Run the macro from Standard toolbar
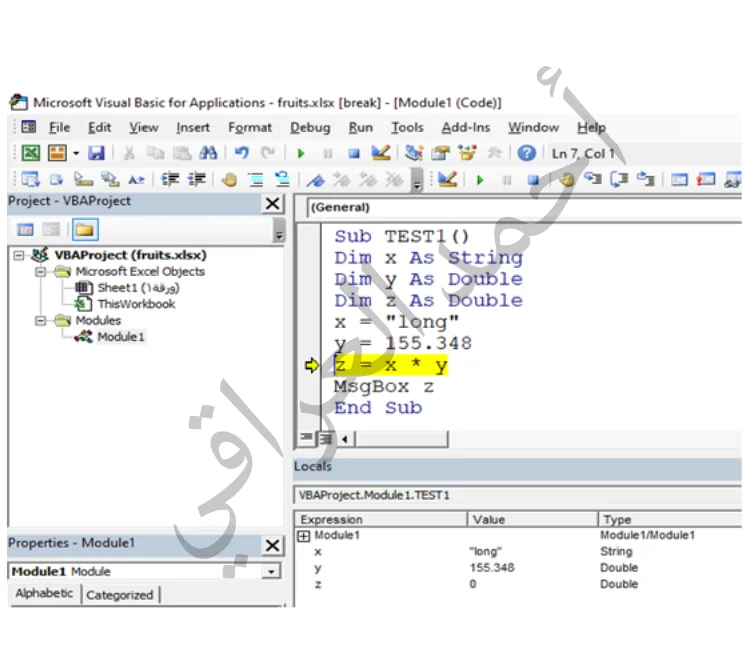The height and width of the screenshot is (664, 751). pos(301,154)
